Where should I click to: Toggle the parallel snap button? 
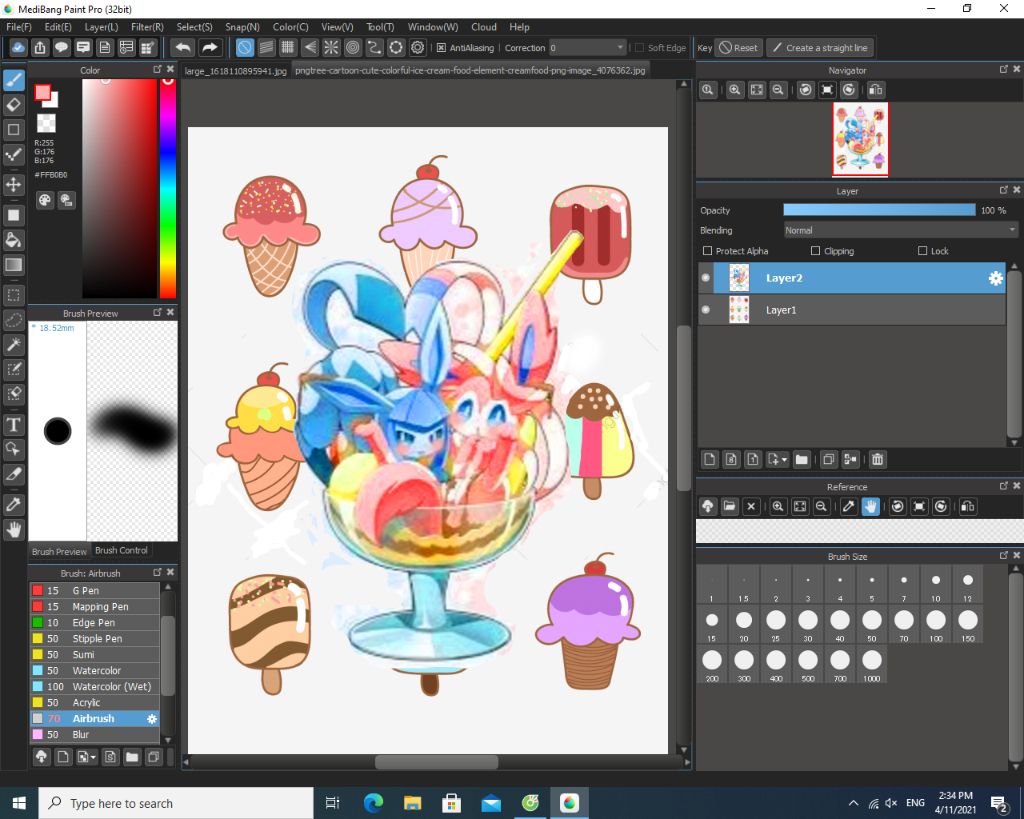coord(266,48)
